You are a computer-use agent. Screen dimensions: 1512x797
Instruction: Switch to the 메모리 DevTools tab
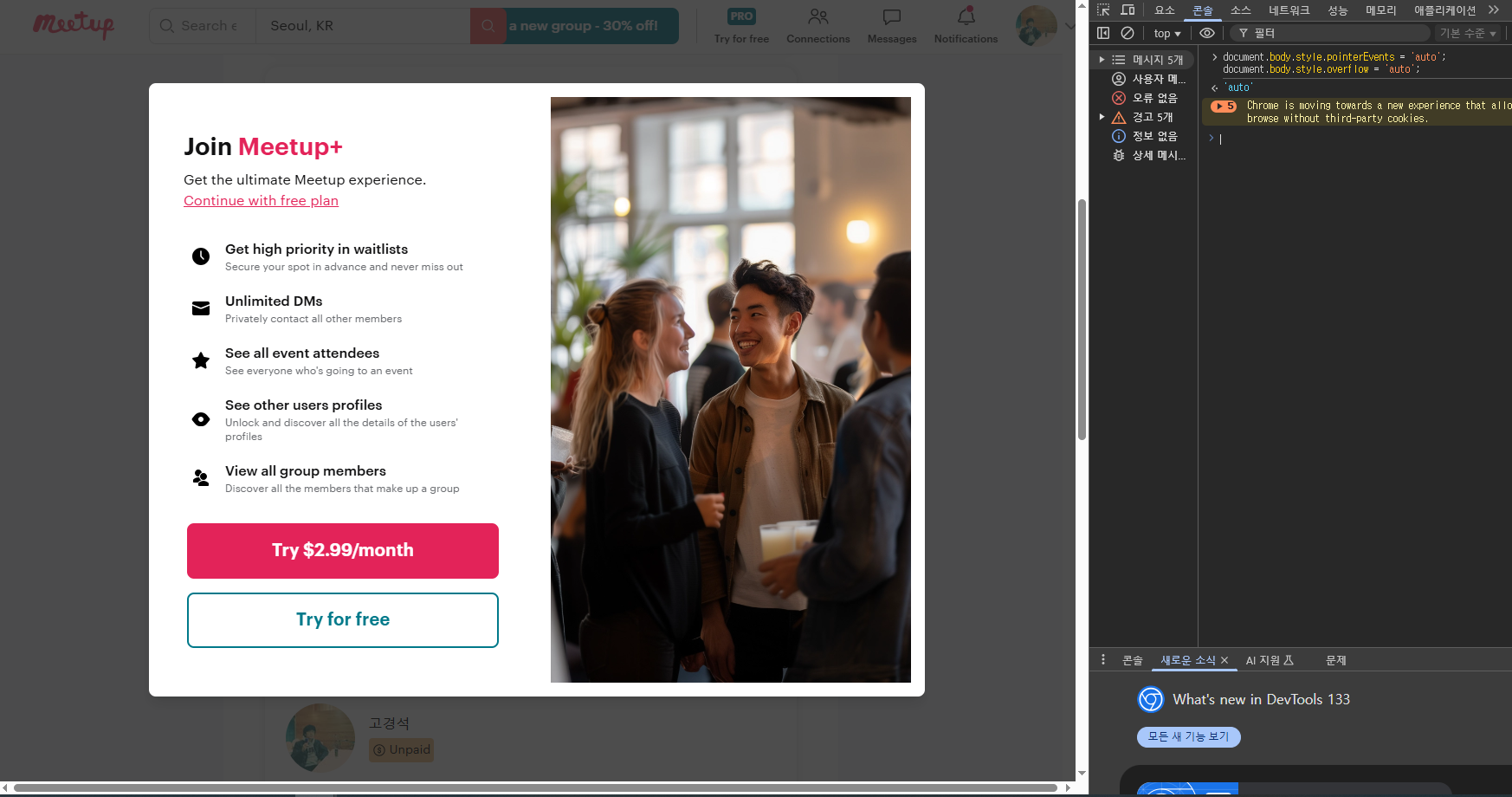tap(1381, 10)
